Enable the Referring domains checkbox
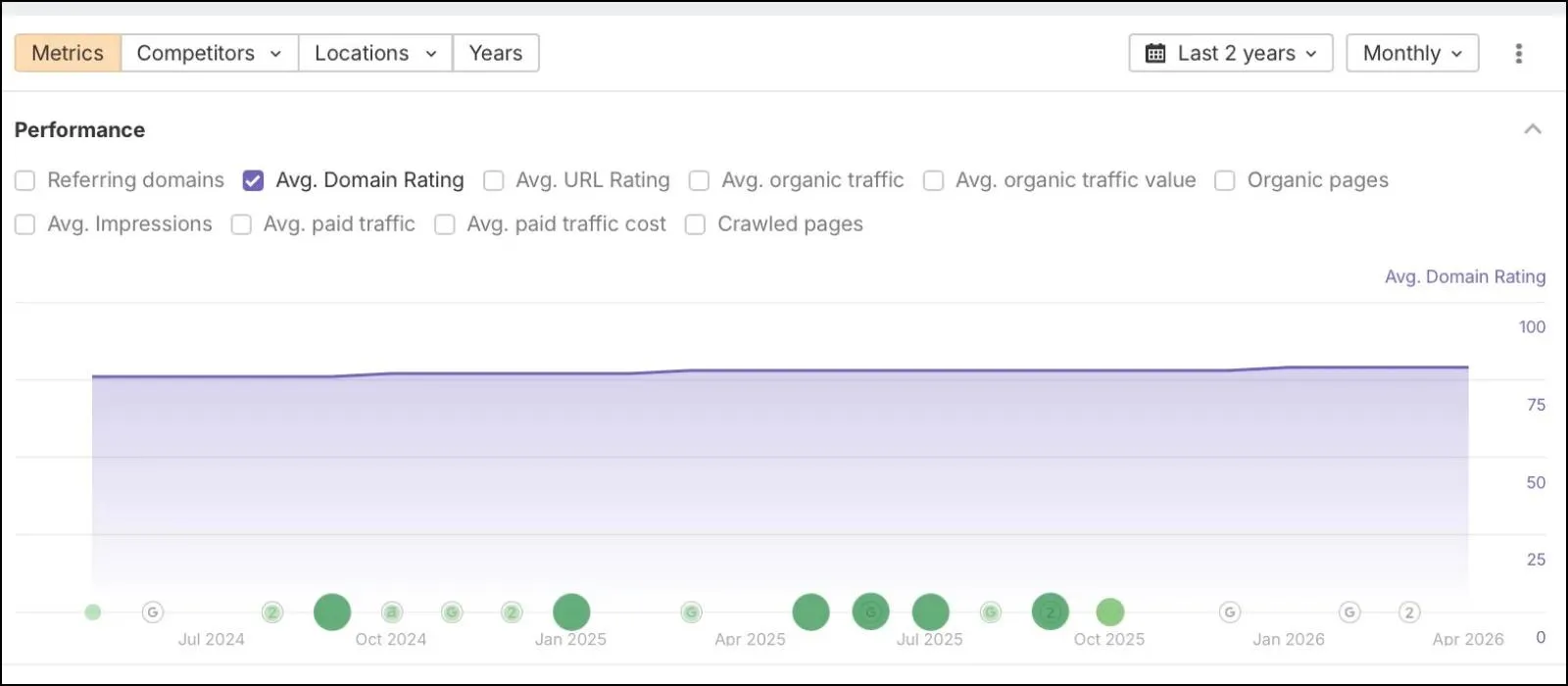This screenshot has width=1568, height=686. (x=25, y=180)
